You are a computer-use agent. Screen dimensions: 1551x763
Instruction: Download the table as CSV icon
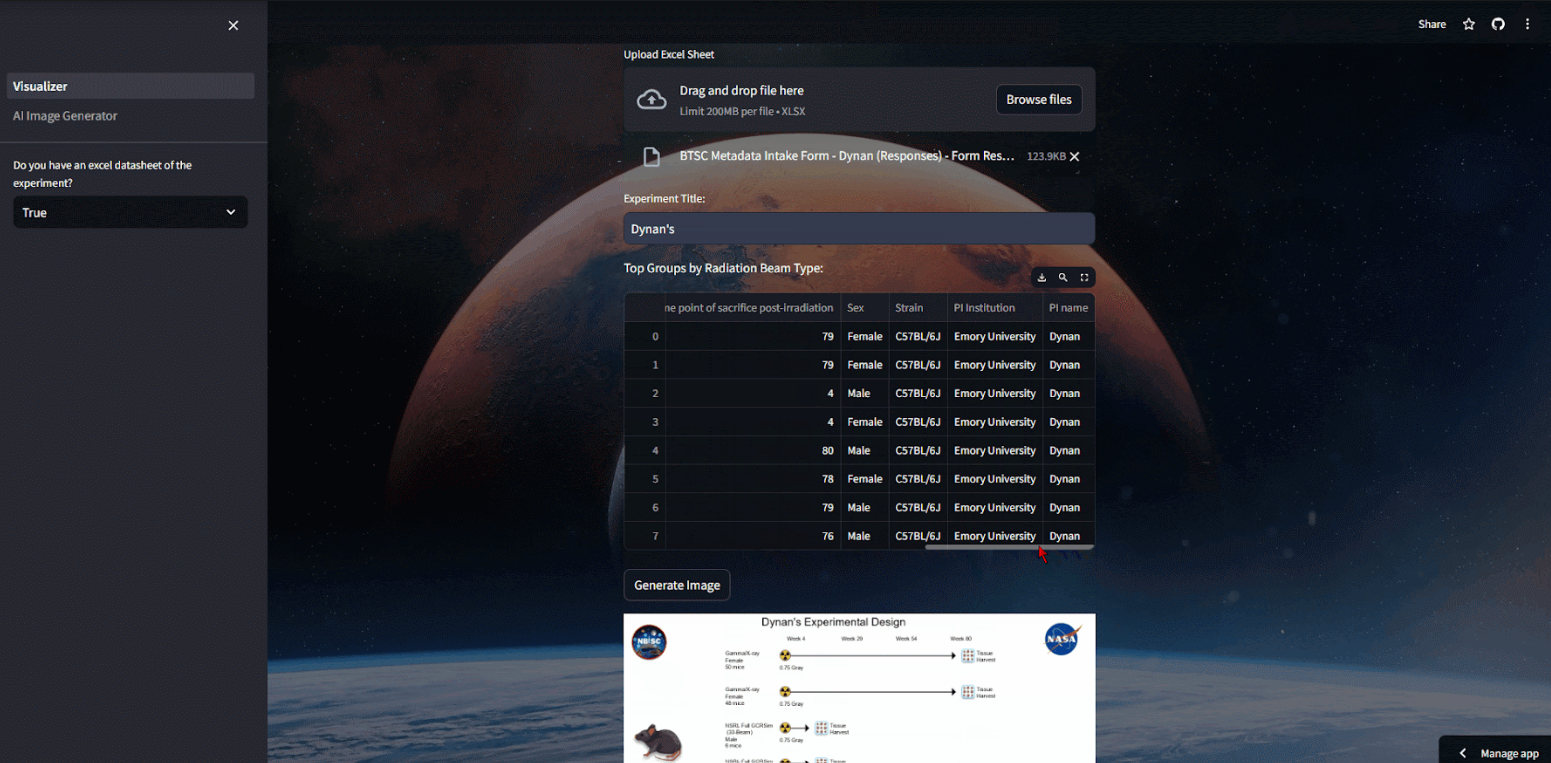[x=1042, y=278]
